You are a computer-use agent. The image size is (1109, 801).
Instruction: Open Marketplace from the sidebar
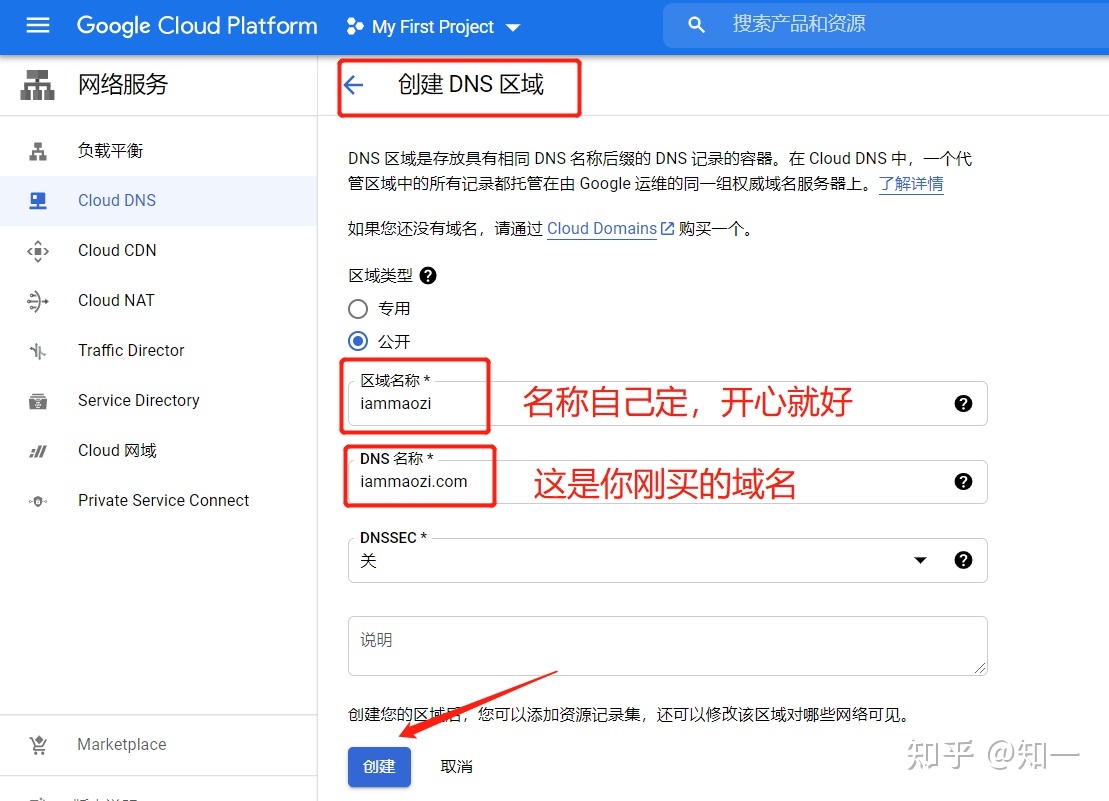[x=121, y=744]
